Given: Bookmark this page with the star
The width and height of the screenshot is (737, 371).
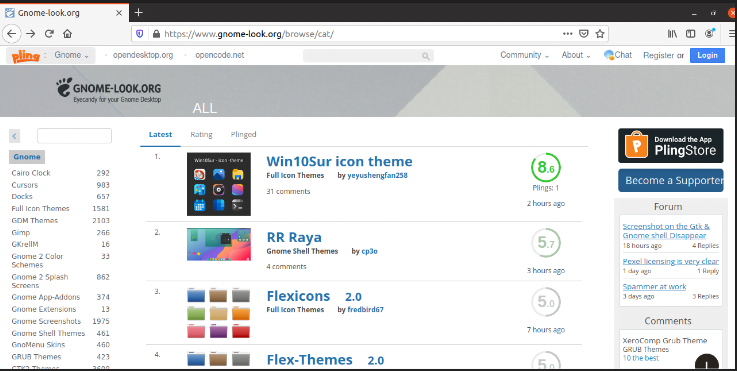Looking at the screenshot, I should click(600, 34).
